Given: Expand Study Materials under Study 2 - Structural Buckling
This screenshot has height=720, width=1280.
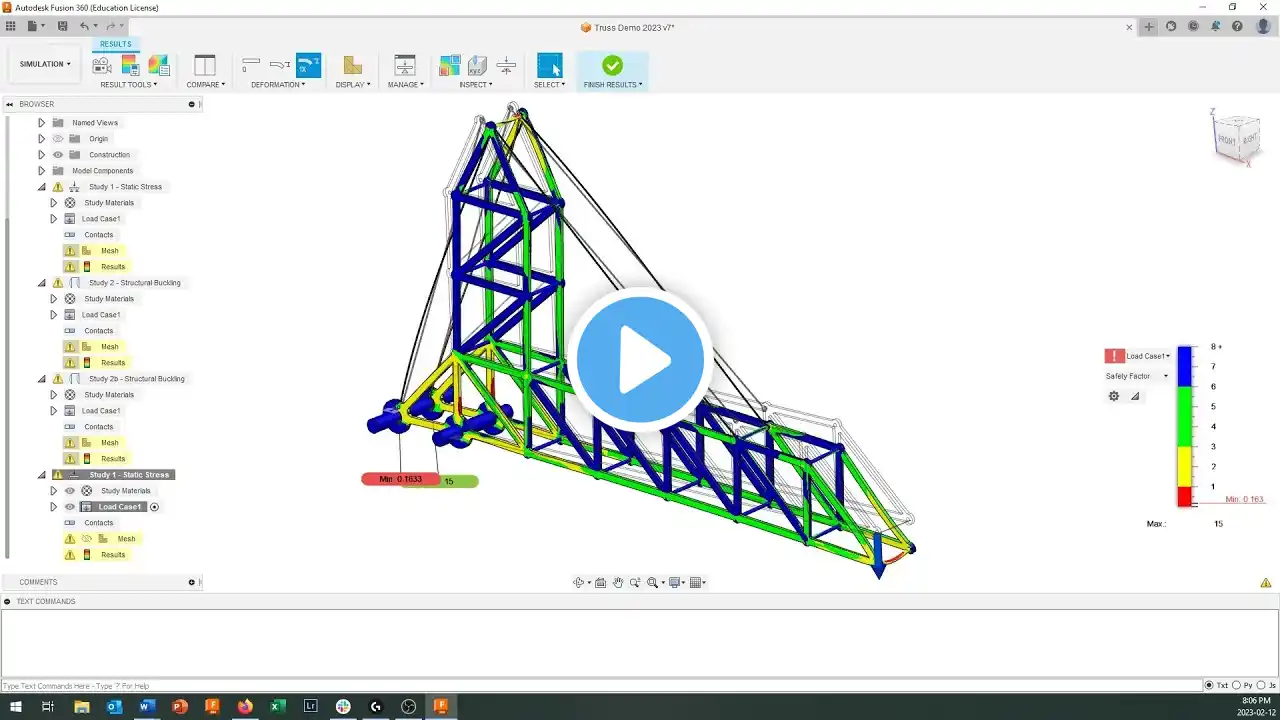Looking at the screenshot, I should (x=54, y=299).
